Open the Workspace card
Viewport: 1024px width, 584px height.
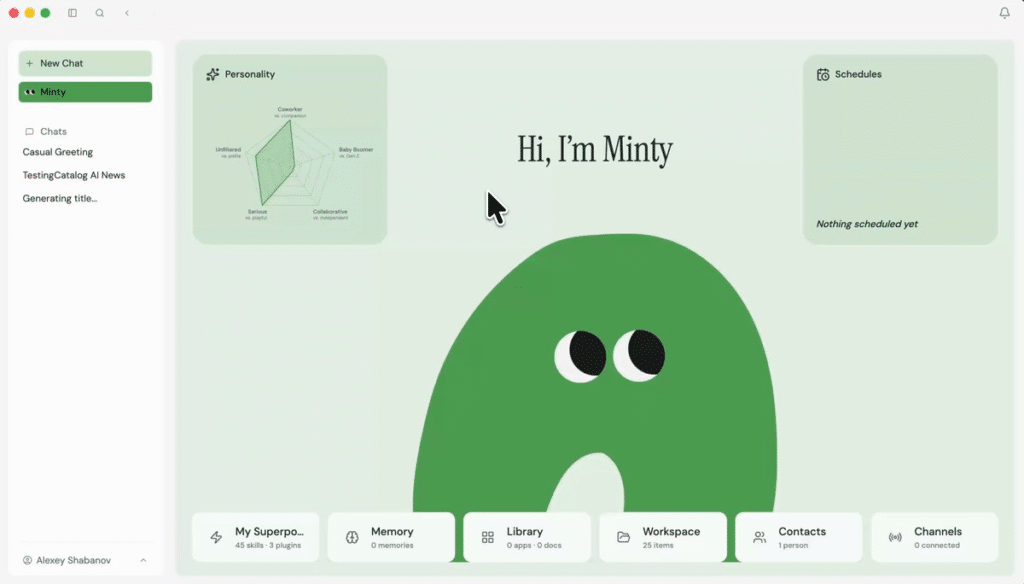(663, 537)
